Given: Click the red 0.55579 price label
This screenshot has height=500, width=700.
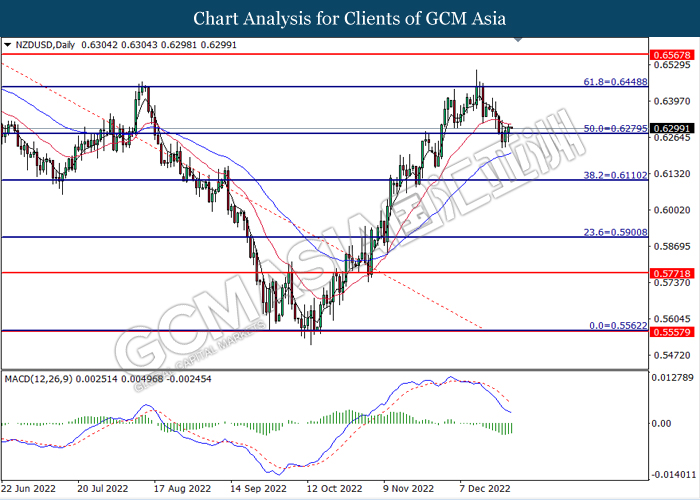Looking at the screenshot, I should pos(672,332).
